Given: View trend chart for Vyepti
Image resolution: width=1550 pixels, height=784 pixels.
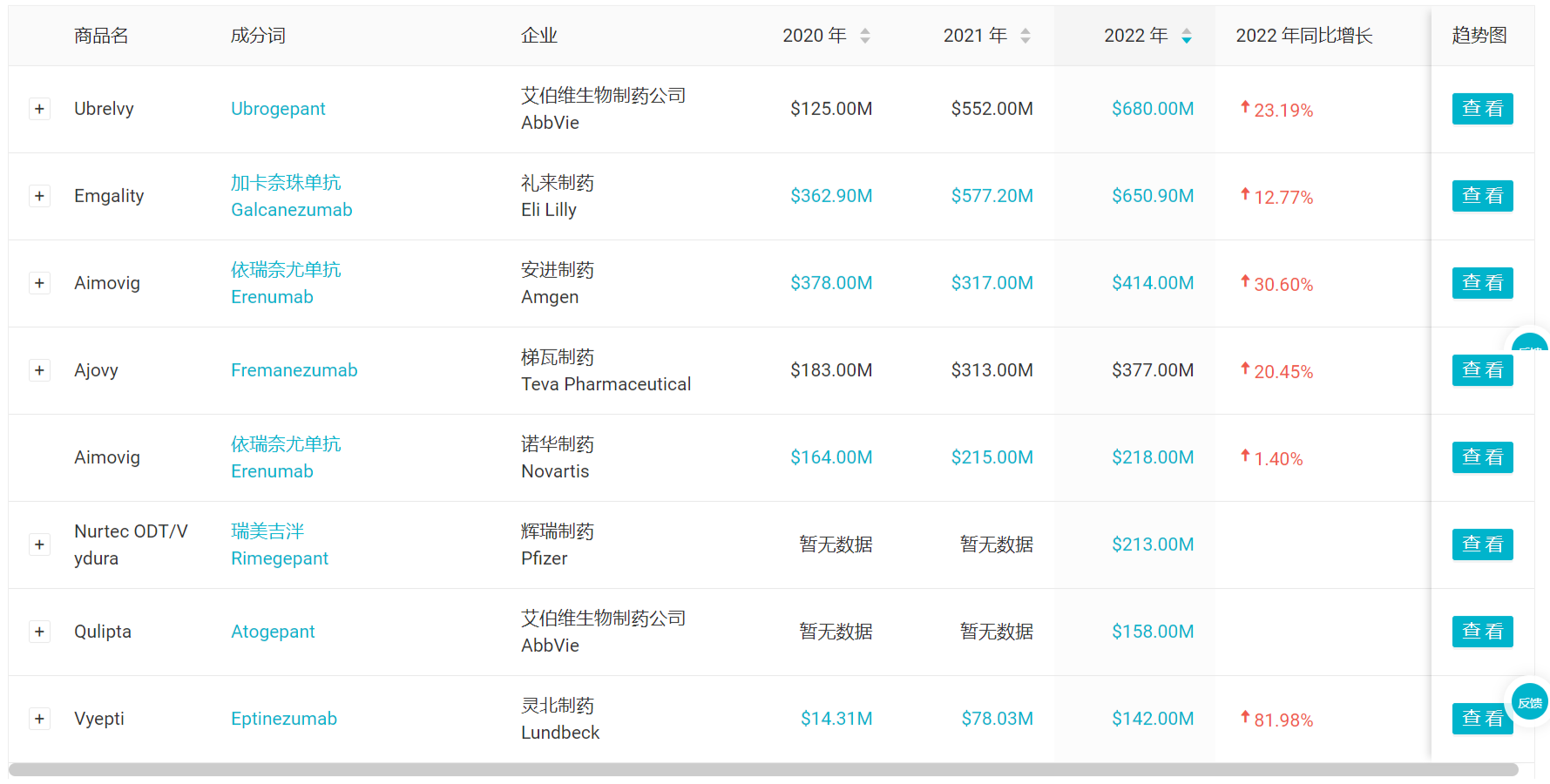Looking at the screenshot, I should [1481, 719].
